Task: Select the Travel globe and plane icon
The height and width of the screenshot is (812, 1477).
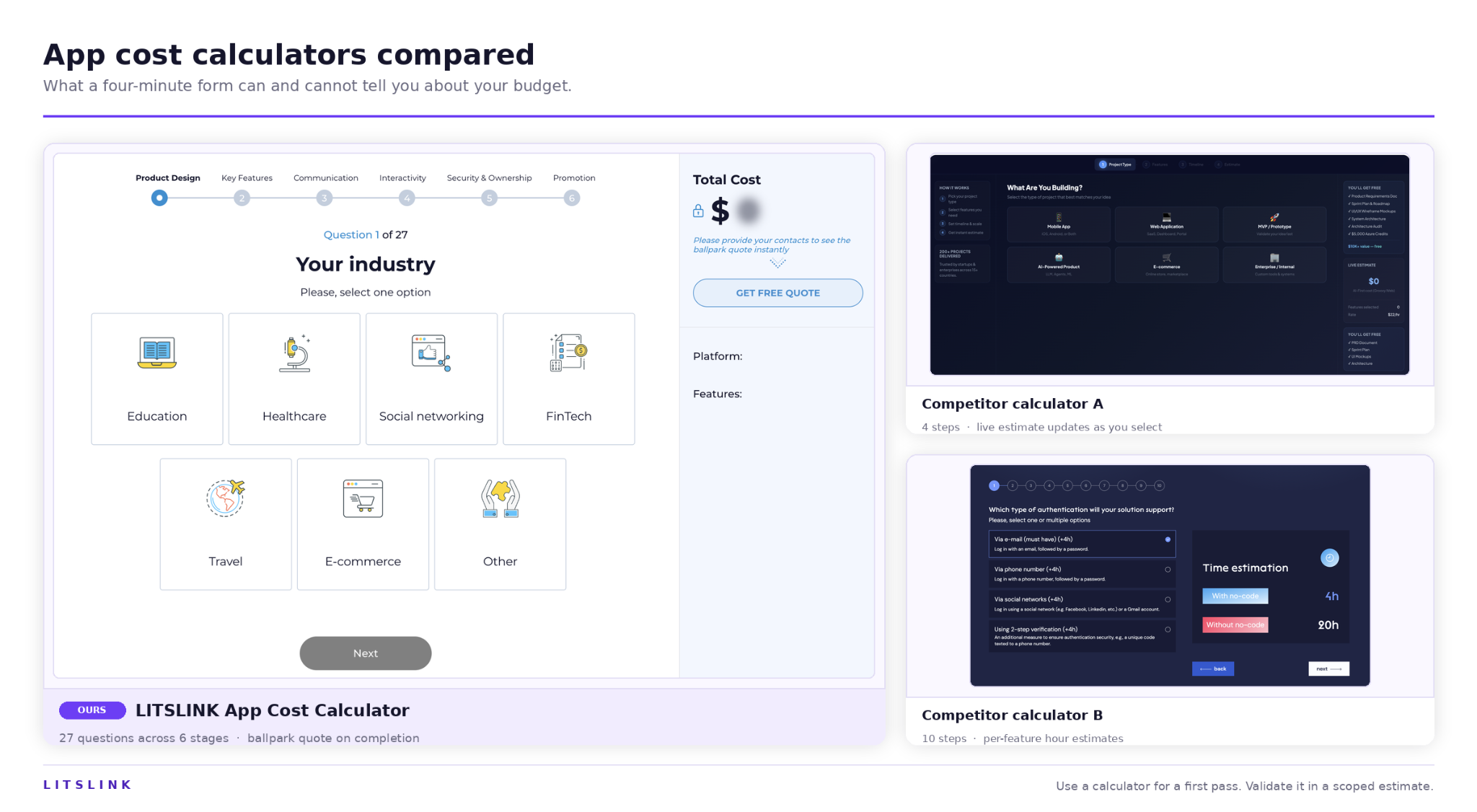Action: point(226,498)
